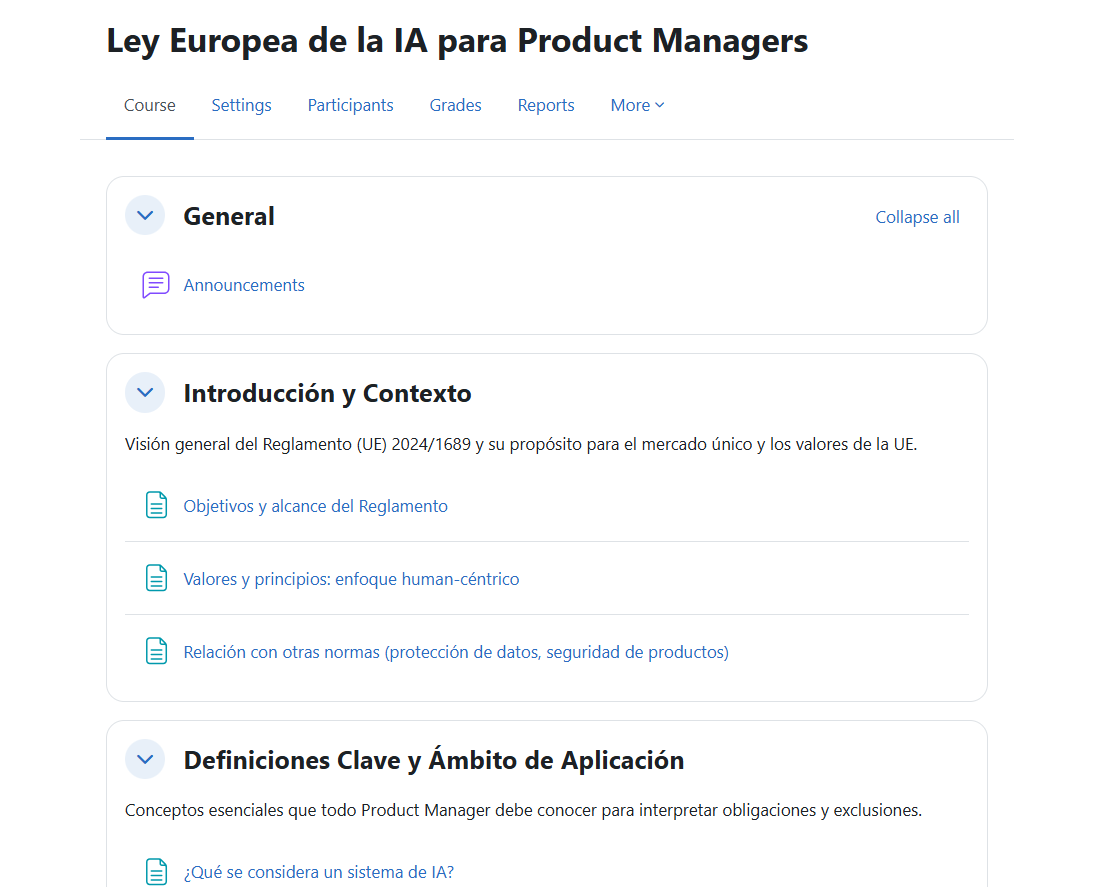Open the More dropdown menu

(637, 105)
